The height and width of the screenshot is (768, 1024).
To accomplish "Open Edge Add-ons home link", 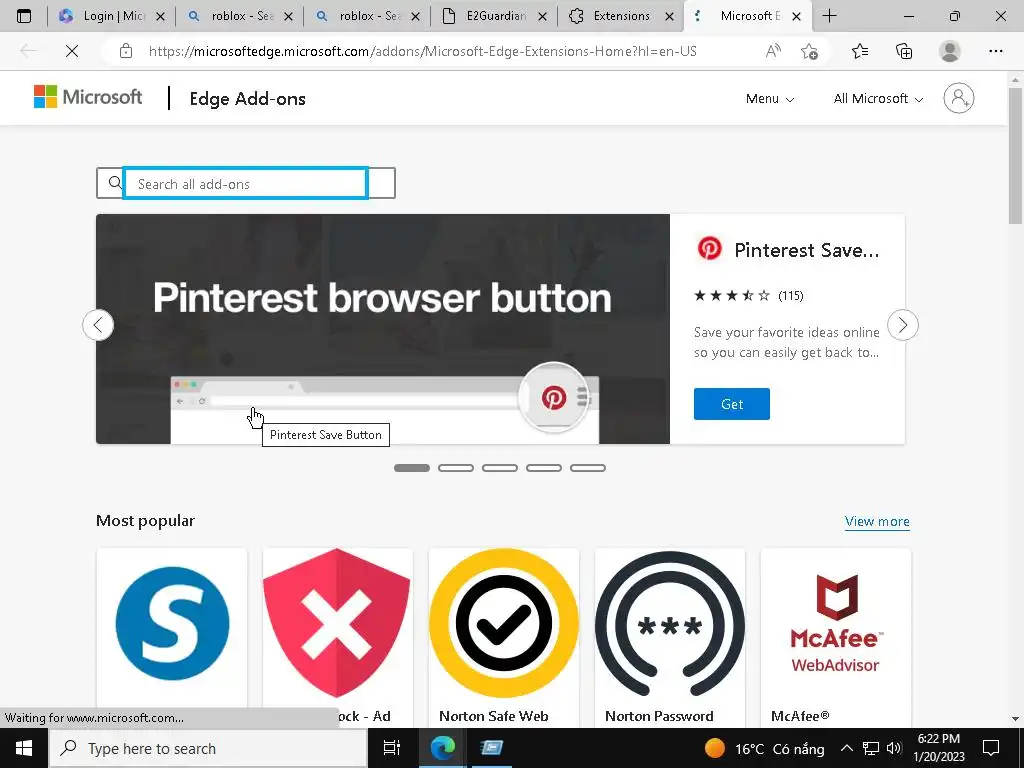I will [x=248, y=99].
